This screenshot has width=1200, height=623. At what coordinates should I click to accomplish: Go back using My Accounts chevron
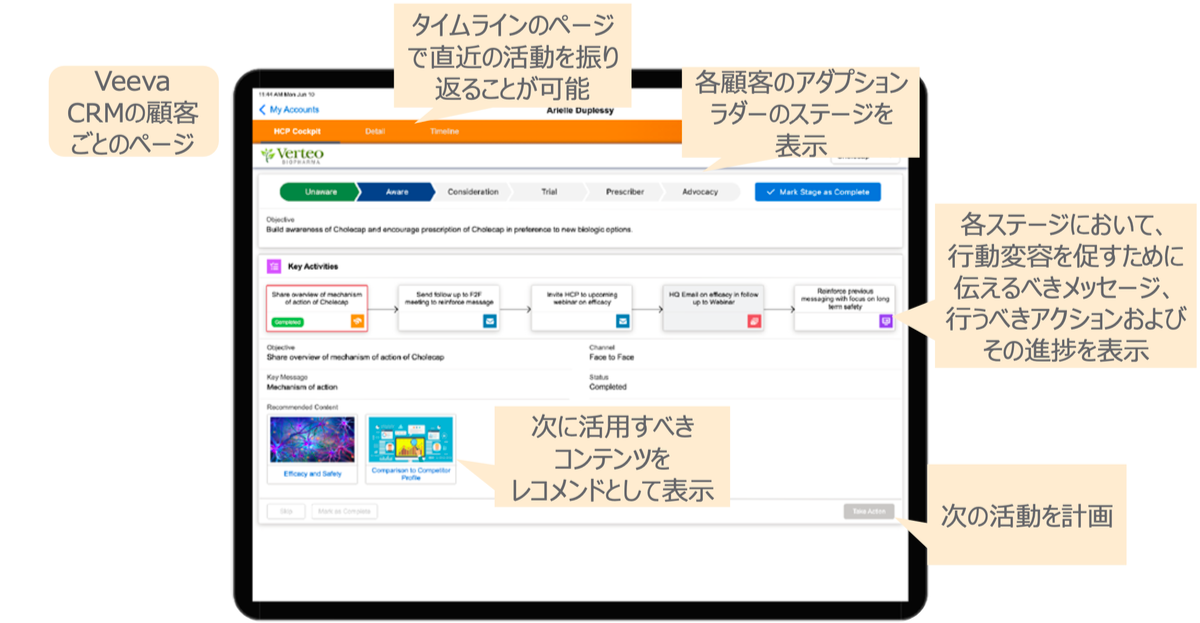[264, 109]
